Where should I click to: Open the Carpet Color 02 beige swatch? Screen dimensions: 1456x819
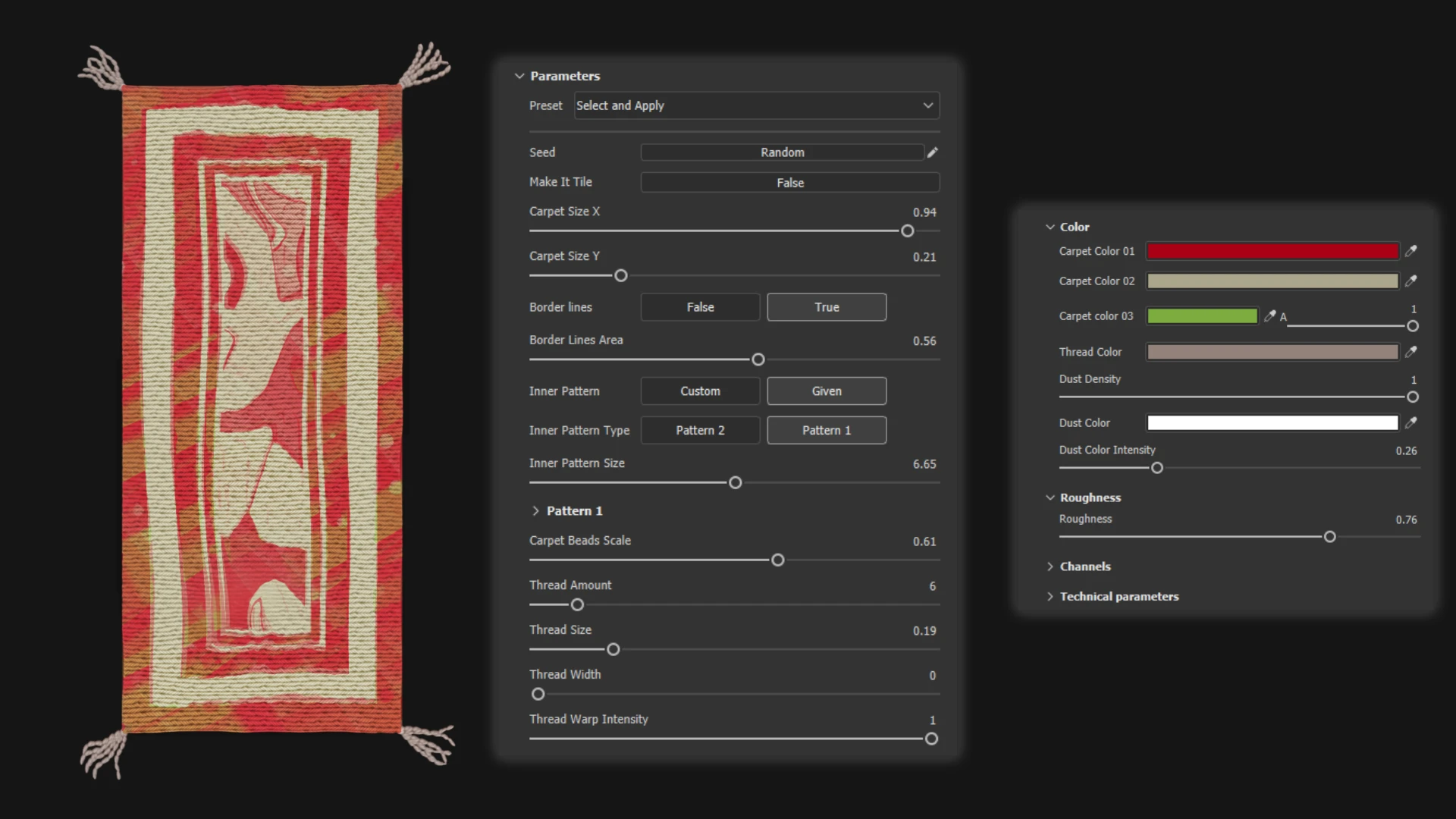[1272, 281]
